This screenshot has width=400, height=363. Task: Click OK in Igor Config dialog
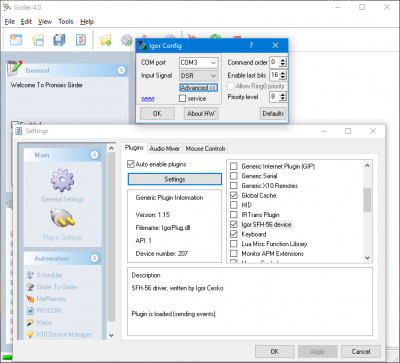157,114
